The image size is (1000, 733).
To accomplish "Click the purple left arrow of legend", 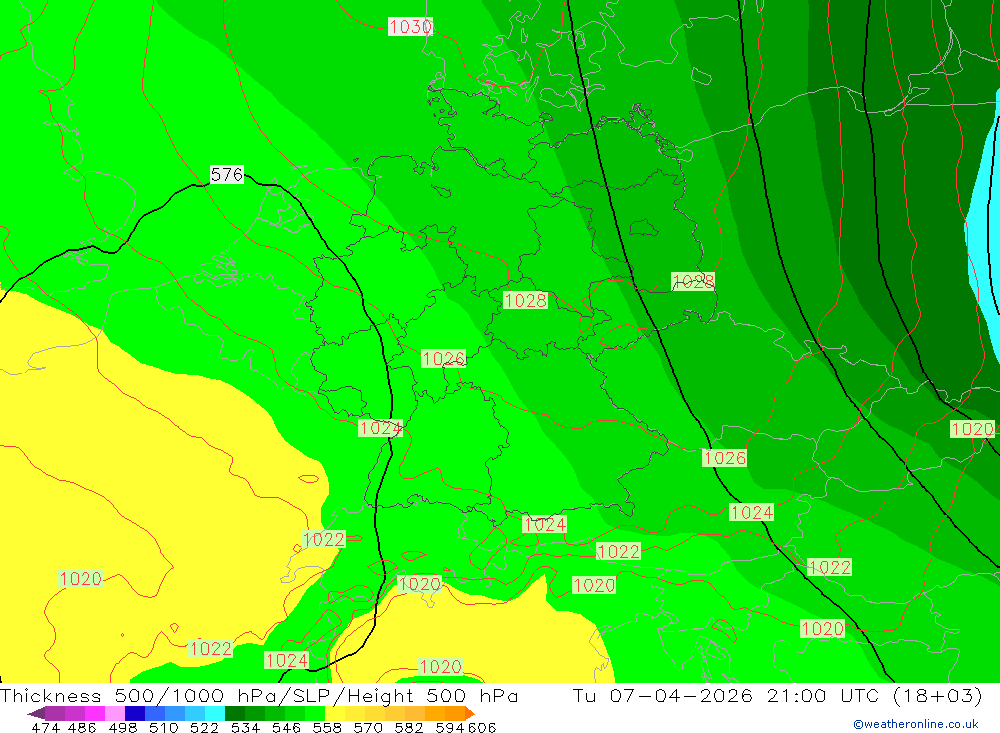I will click(35, 713).
